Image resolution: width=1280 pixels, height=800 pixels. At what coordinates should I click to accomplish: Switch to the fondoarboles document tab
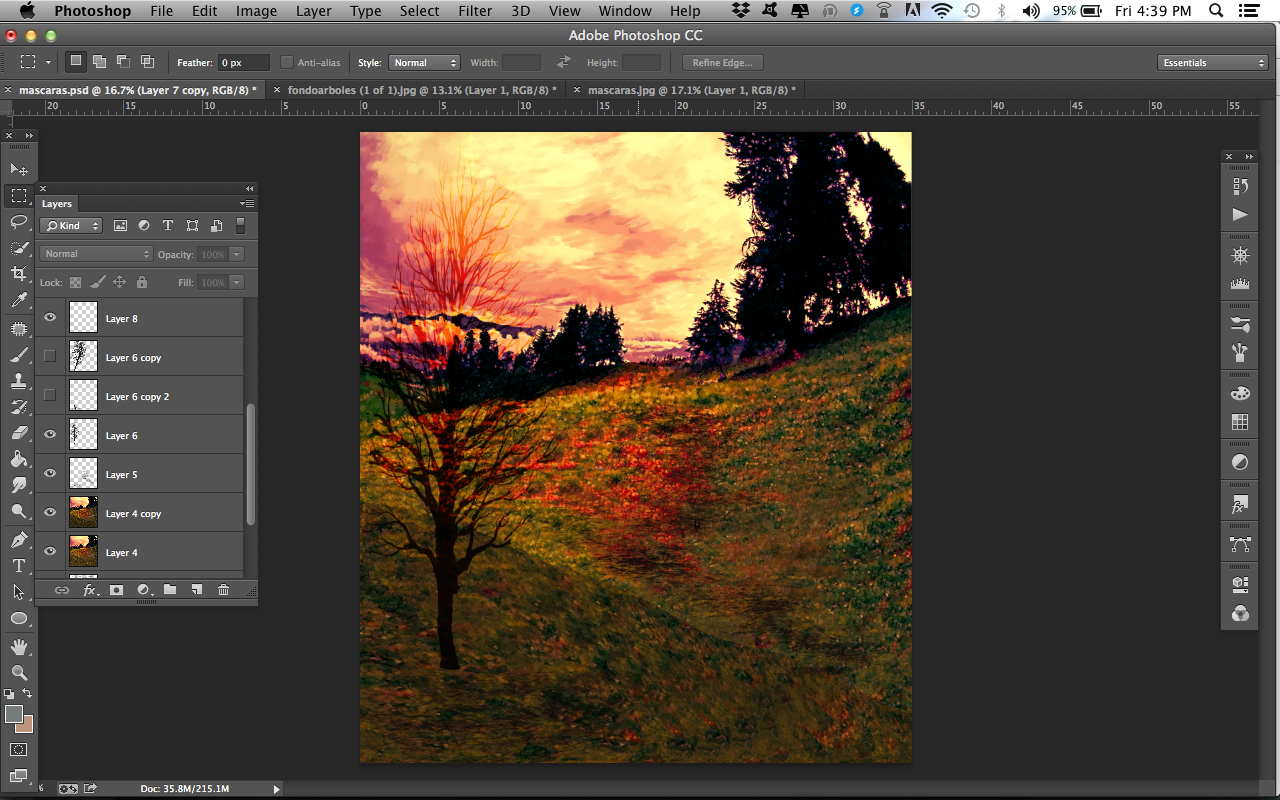420,90
